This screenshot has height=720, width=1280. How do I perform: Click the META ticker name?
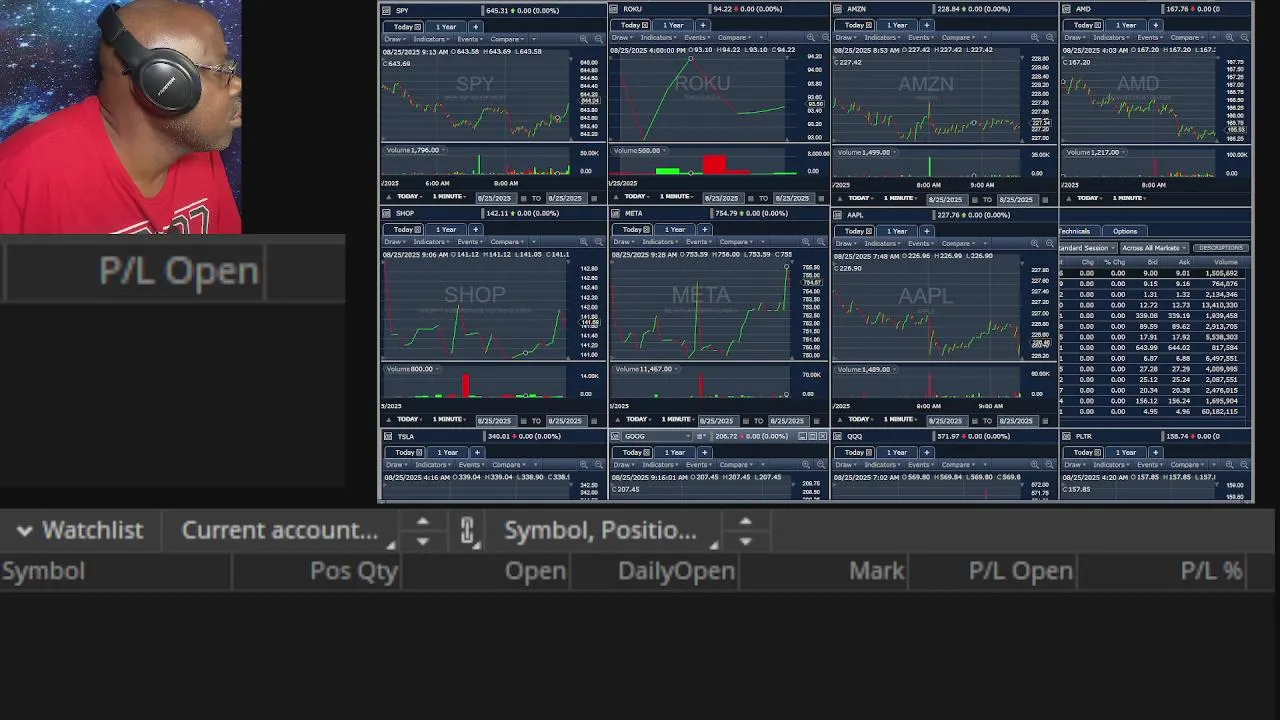pyautogui.click(x=634, y=213)
